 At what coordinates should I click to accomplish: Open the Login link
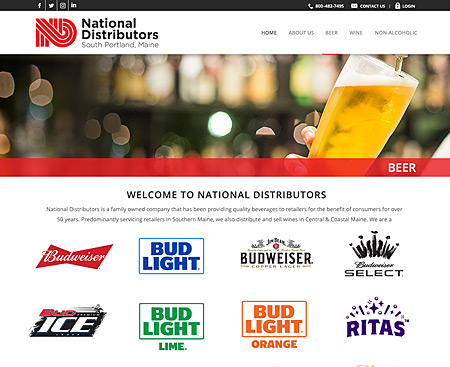408,6
